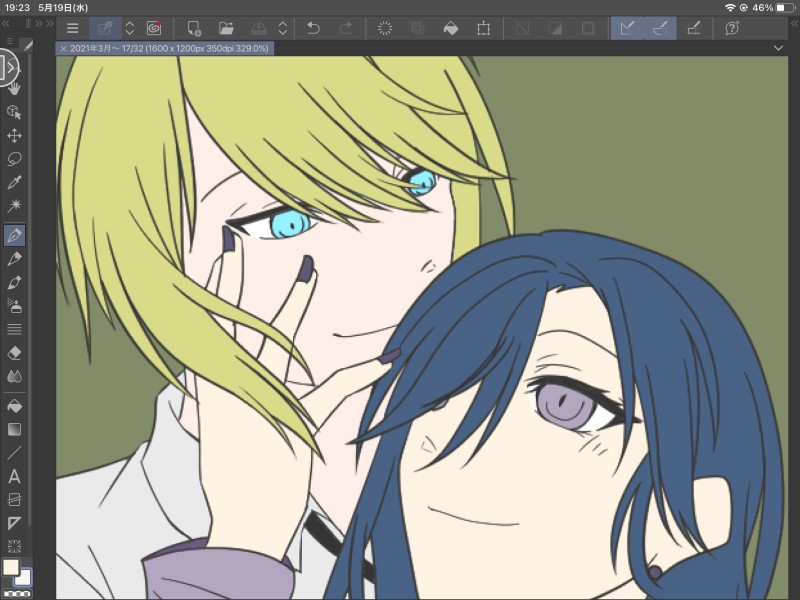
Task: Select the Ruler tool
Action: click(14, 523)
